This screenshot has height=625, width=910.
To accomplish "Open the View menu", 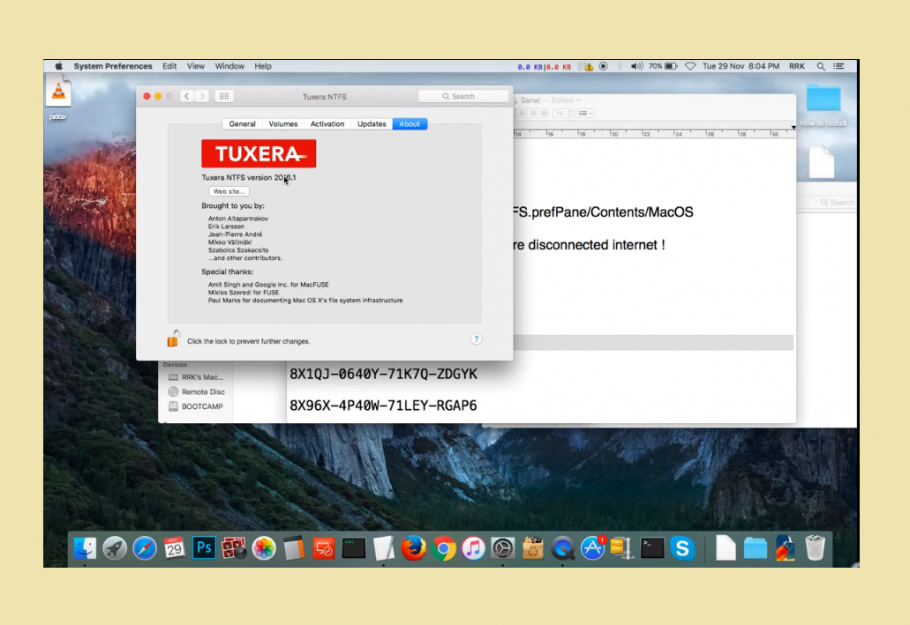I will point(196,66).
